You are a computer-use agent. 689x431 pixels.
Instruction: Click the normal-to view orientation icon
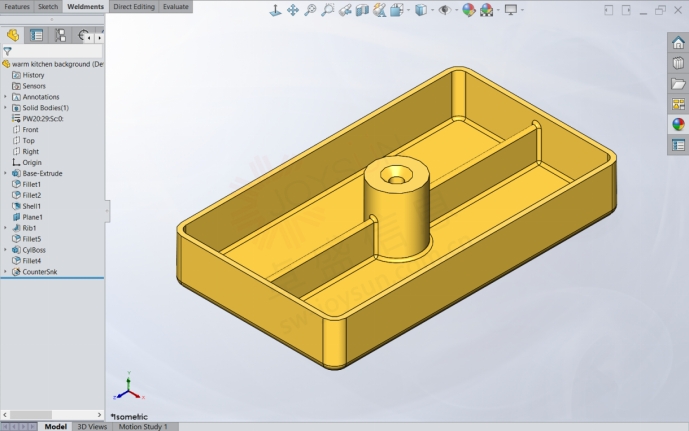[x=275, y=10]
